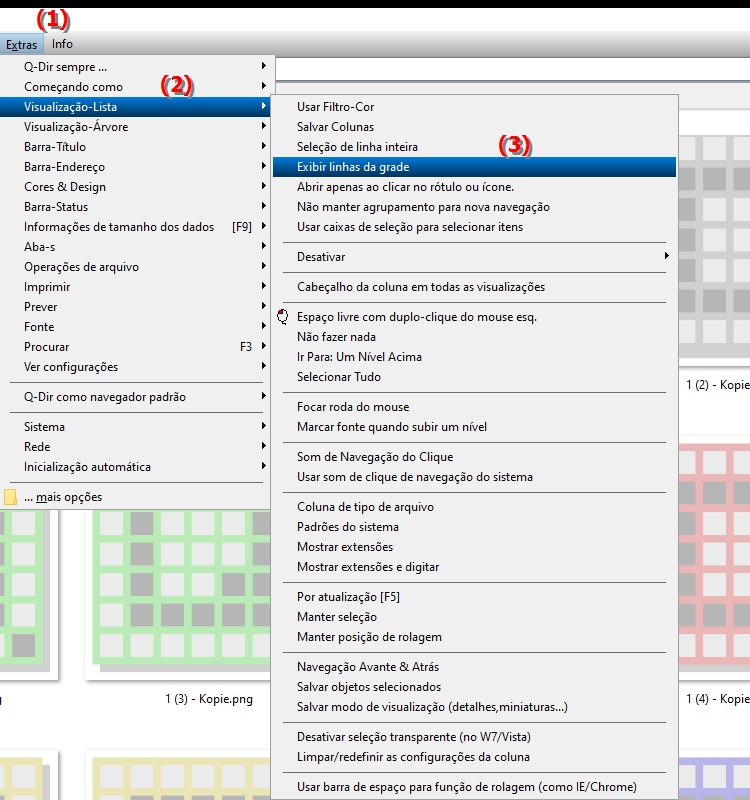Open Q-Dir como navegador padrão submenu
Viewport: 750px width, 800px height.
pyautogui.click(x=136, y=397)
